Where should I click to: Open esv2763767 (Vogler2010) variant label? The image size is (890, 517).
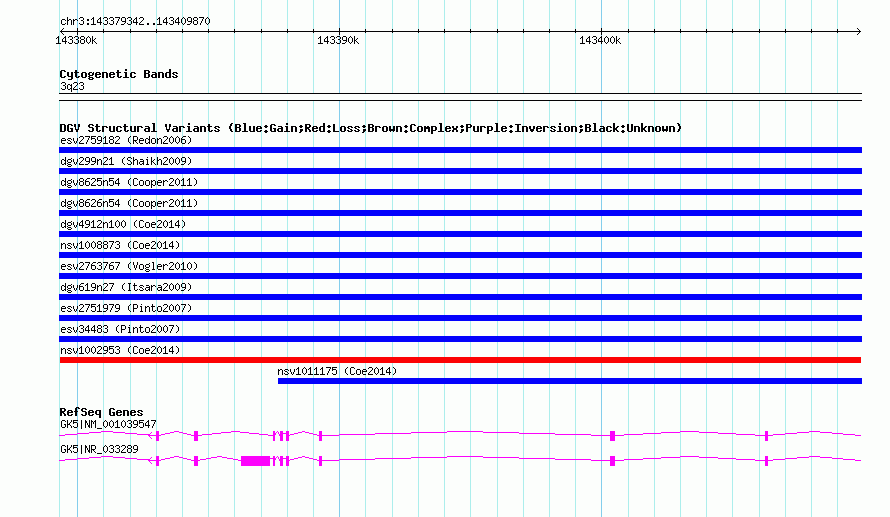click(x=129, y=266)
